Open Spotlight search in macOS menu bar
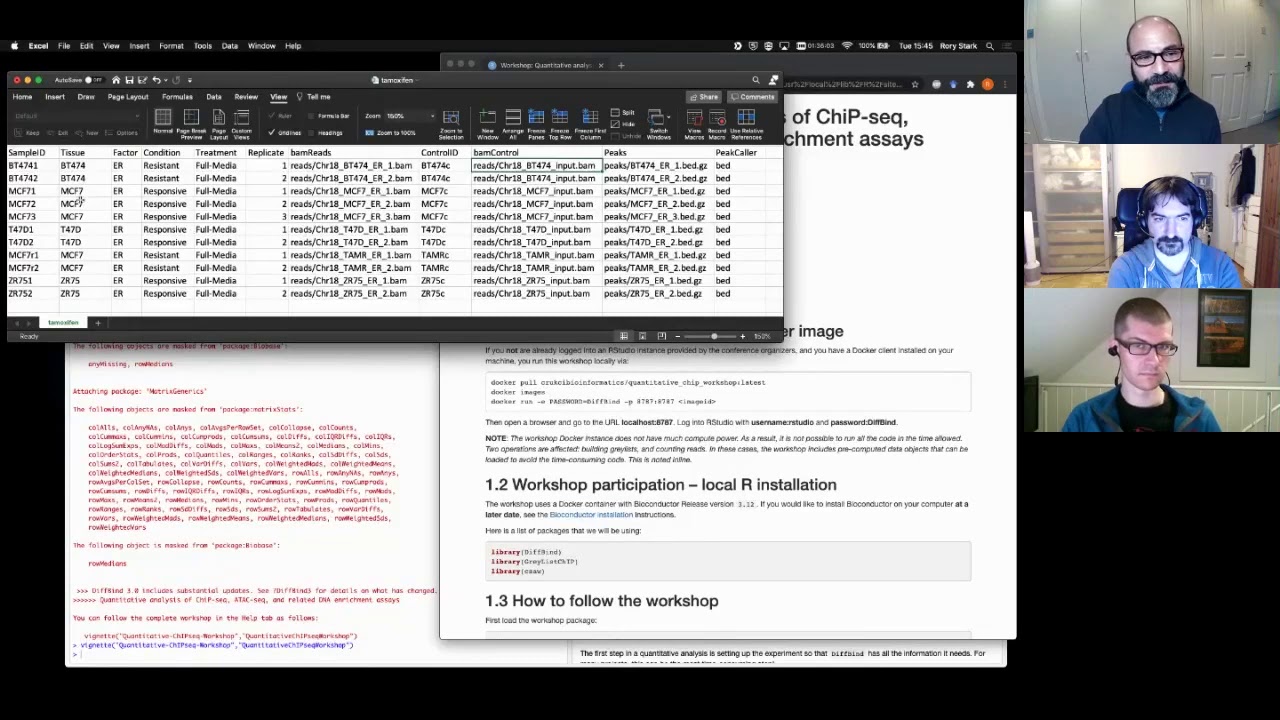Screen dimensions: 1280x720 (x=990, y=46)
